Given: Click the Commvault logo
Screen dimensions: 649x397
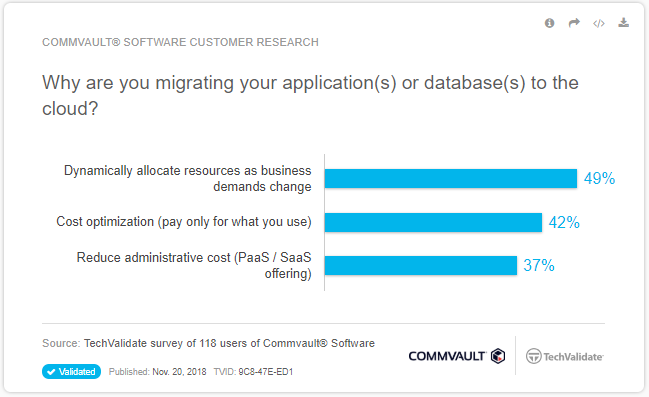Looking at the screenshot, I should [457, 356].
